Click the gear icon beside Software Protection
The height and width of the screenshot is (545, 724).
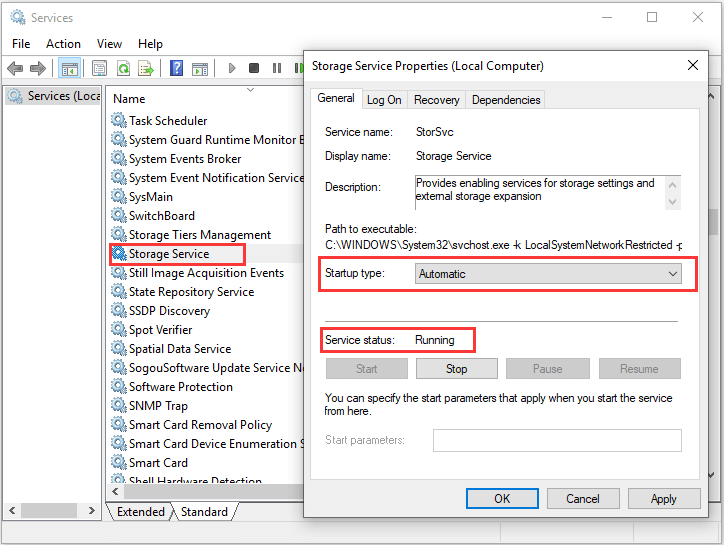point(119,387)
